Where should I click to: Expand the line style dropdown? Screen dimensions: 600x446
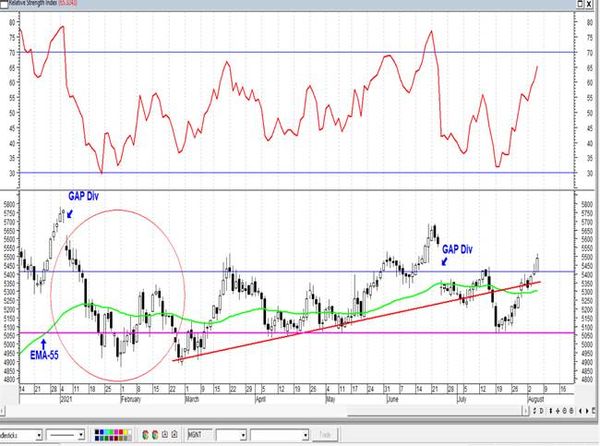pyautogui.click(x=65, y=435)
